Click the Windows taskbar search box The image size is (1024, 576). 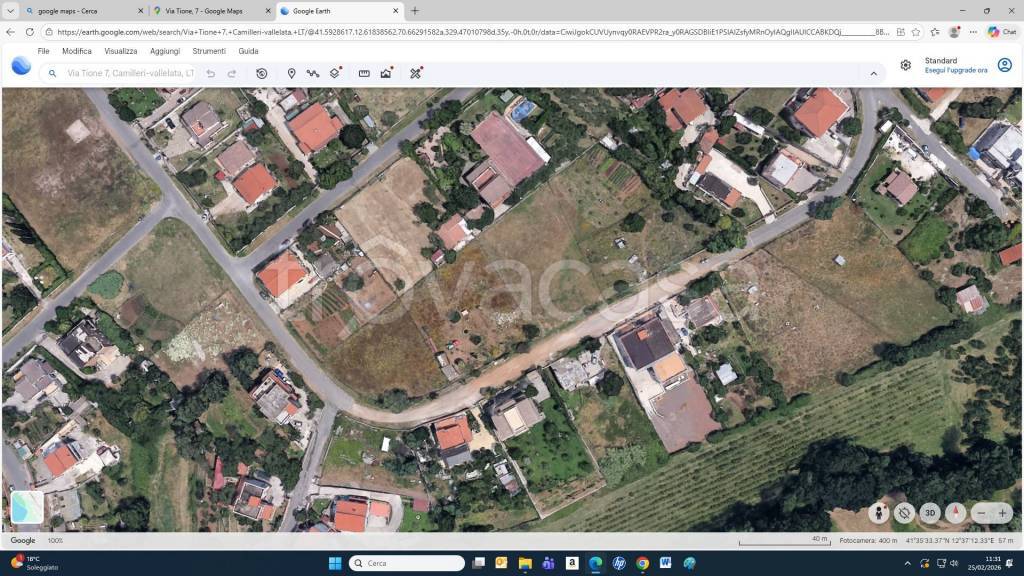tap(407, 563)
